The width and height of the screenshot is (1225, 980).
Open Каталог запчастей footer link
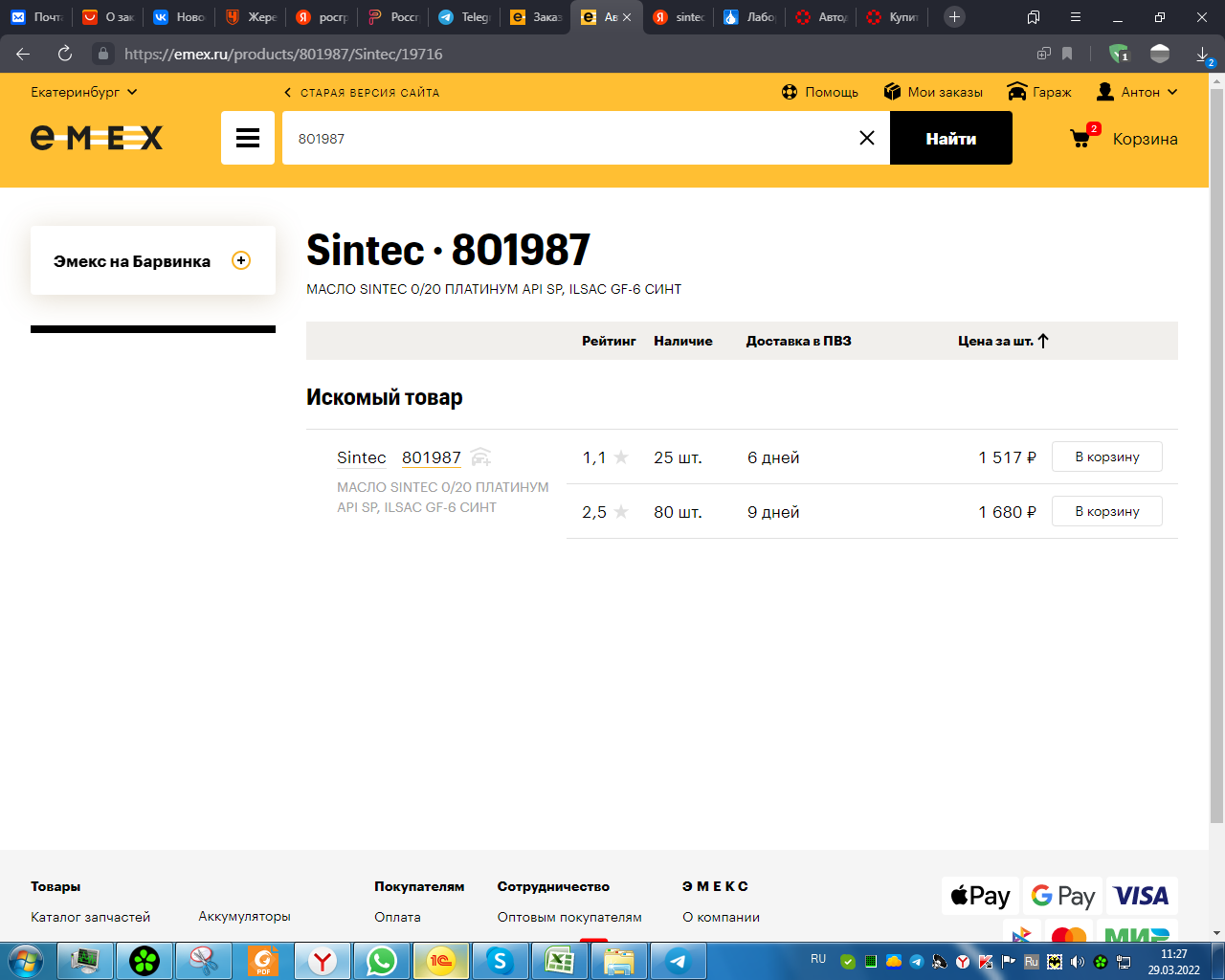90,917
